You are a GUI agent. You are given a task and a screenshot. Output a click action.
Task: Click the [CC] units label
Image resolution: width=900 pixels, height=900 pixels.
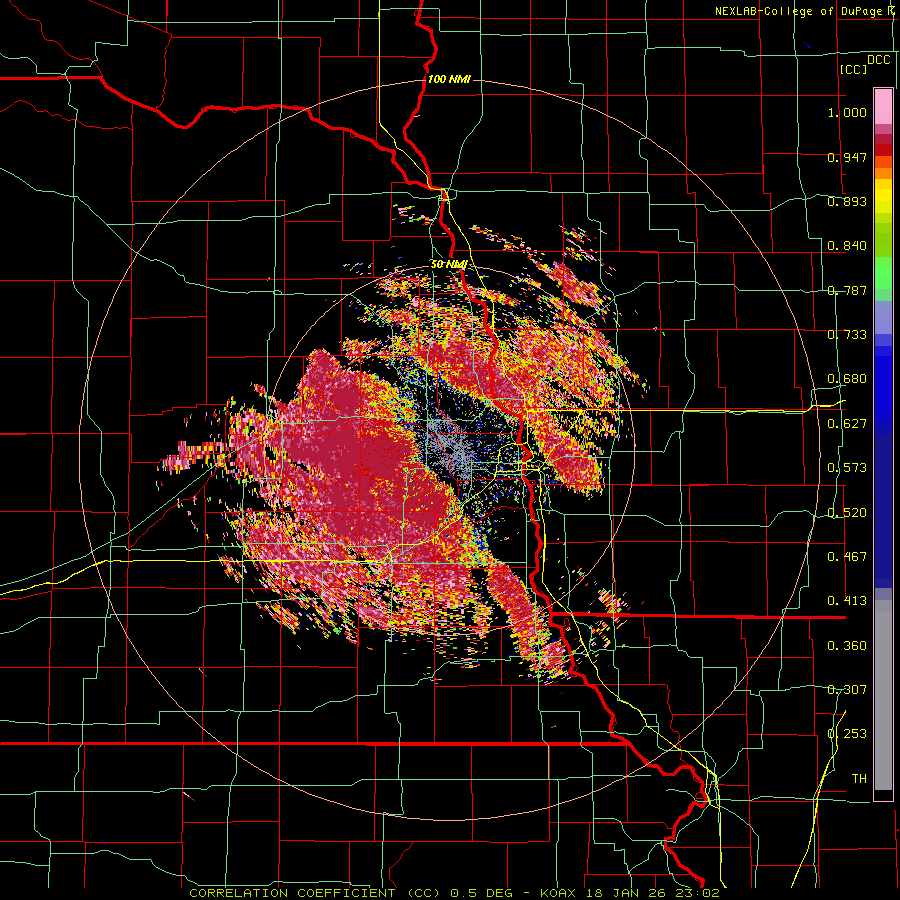pos(853,69)
